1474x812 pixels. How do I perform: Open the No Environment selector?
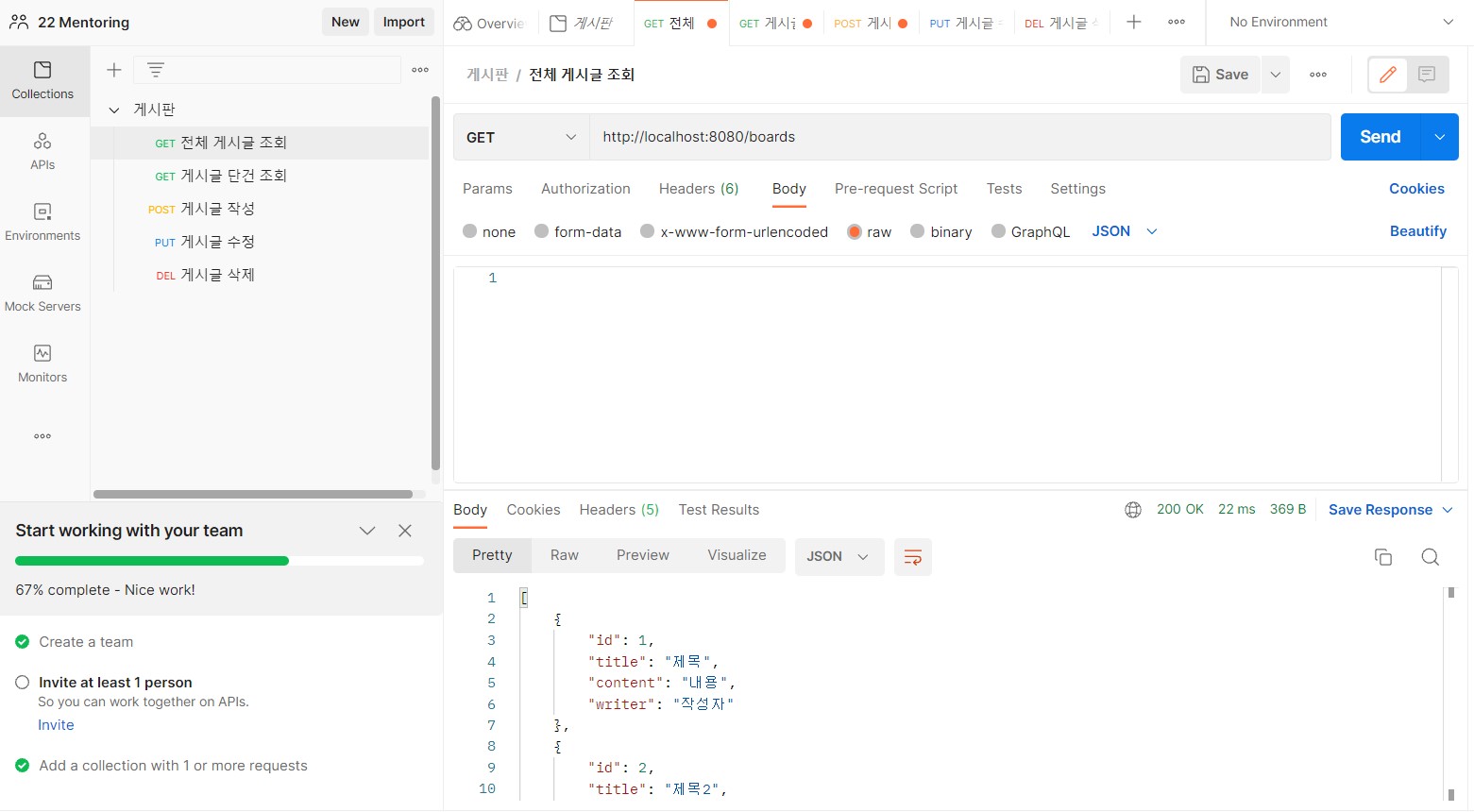pyautogui.click(x=1341, y=22)
